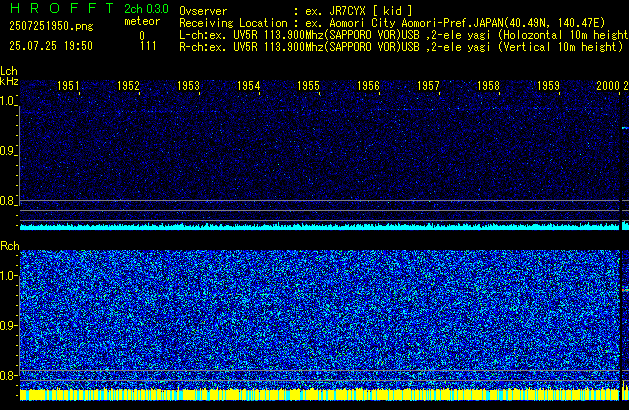This screenshot has height=410, width=629.
Task: Select the 1957 time marker
Action: (428, 86)
